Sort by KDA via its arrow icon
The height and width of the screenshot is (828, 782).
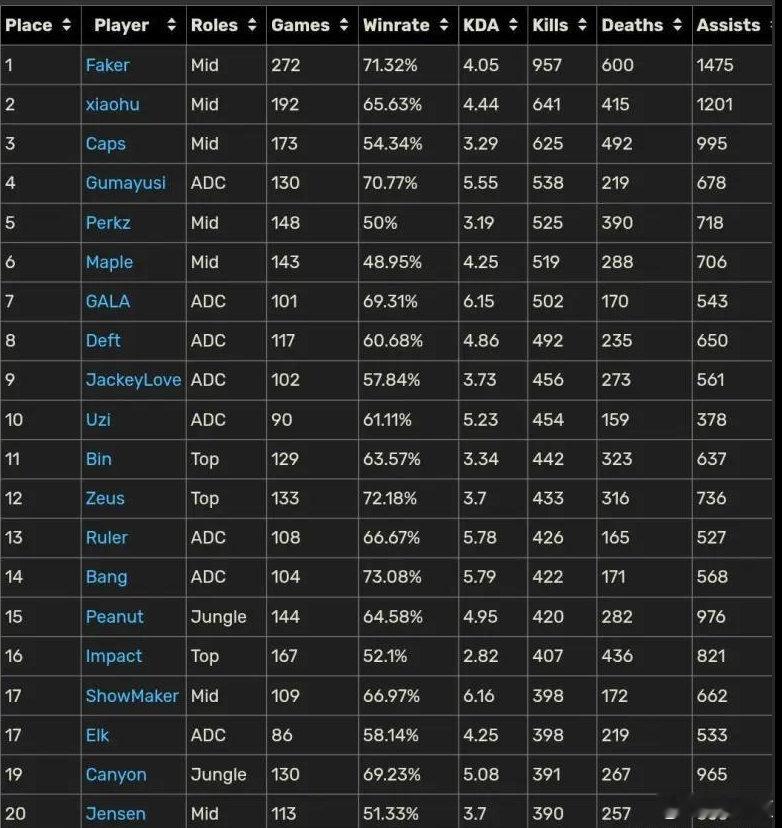[513, 25]
